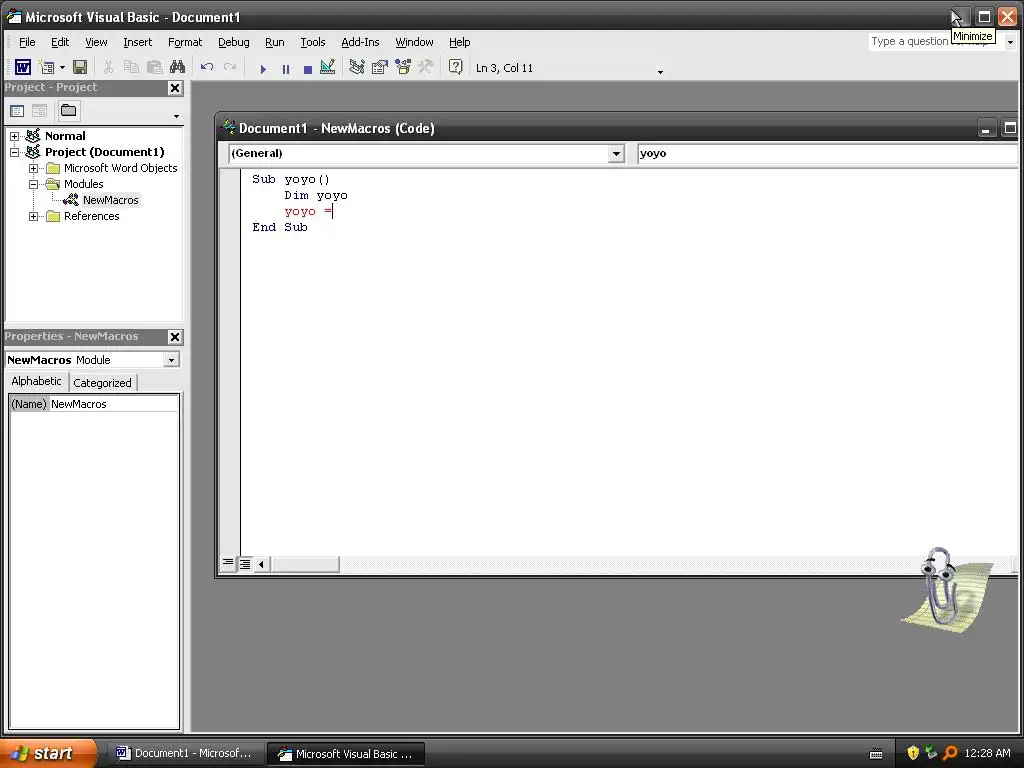Image resolution: width=1024 pixels, height=768 pixels.
Task: Save the Normal project with floppy icon
Action: point(80,67)
